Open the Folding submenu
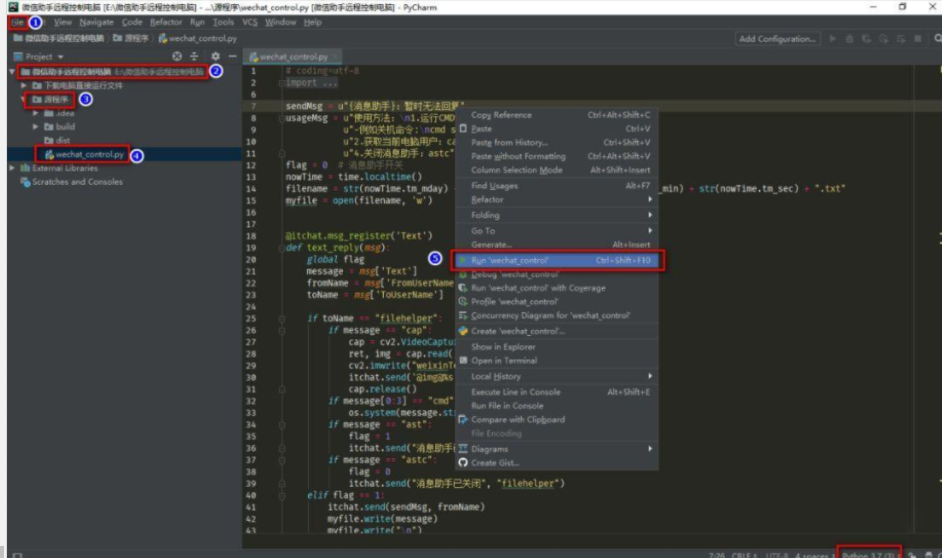Screen dimensions: 942x558 click(558, 215)
